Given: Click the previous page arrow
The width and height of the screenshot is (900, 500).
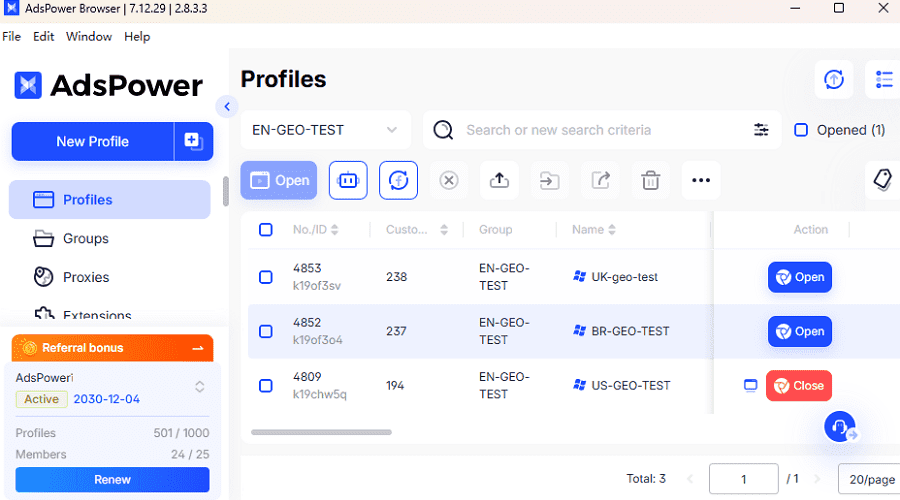Looking at the screenshot, I should [x=690, y=479].
